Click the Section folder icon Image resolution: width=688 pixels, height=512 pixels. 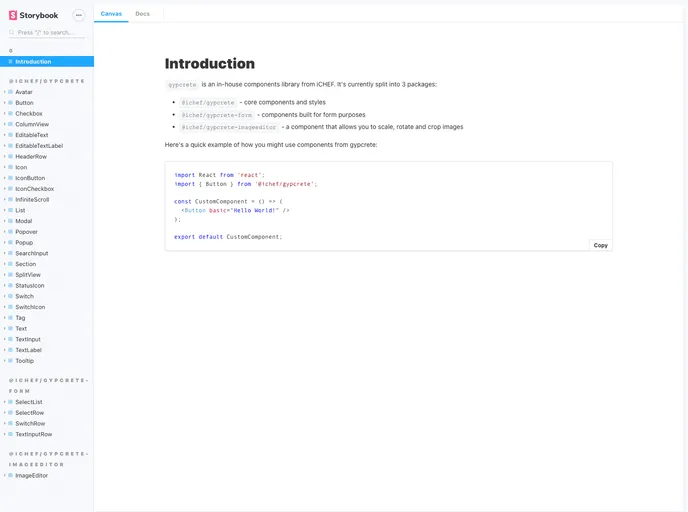pyautogui.click(x=11, y=264)
